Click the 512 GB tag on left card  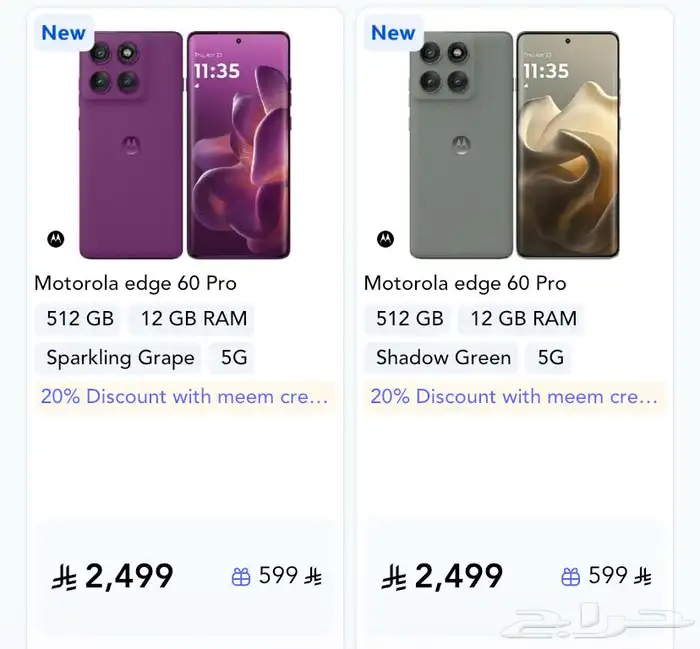click(80, 319)
